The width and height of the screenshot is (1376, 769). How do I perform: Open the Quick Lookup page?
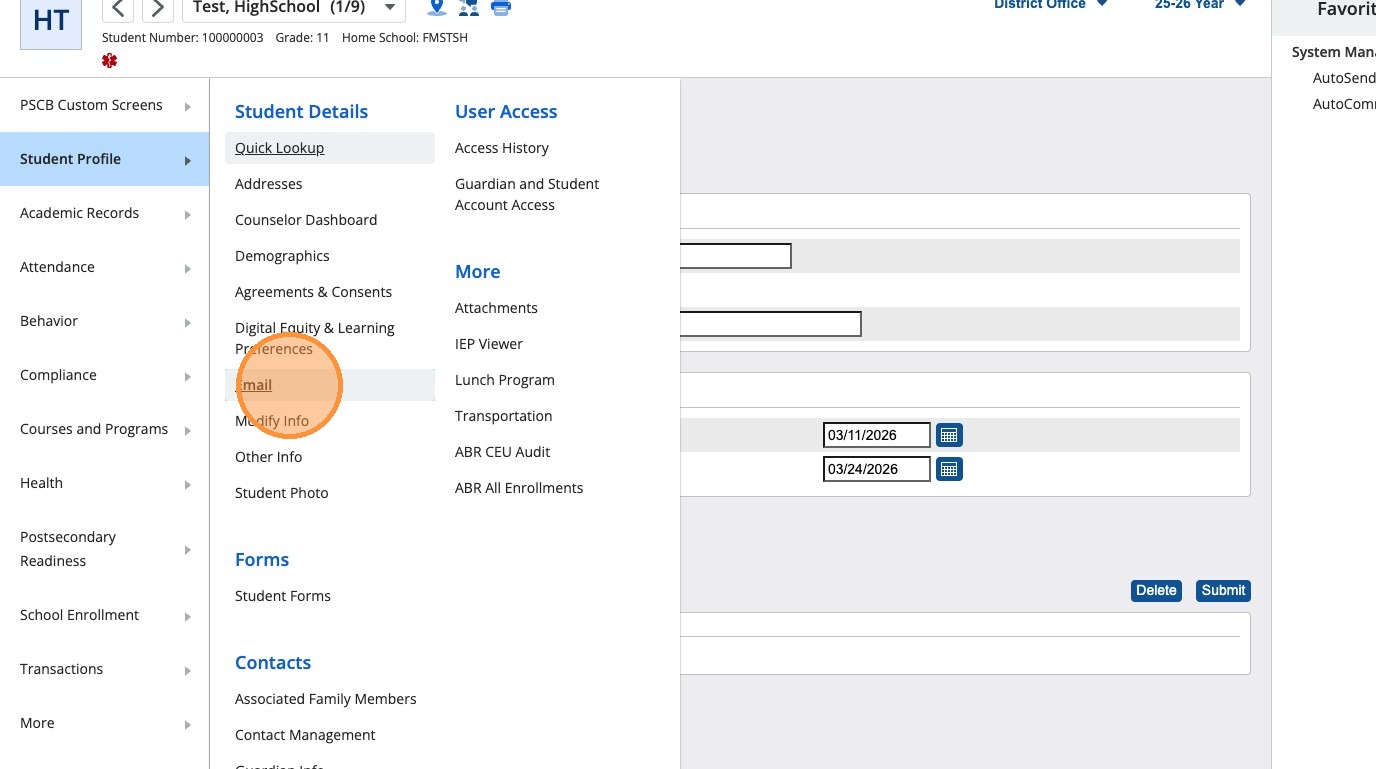point(279,148)
